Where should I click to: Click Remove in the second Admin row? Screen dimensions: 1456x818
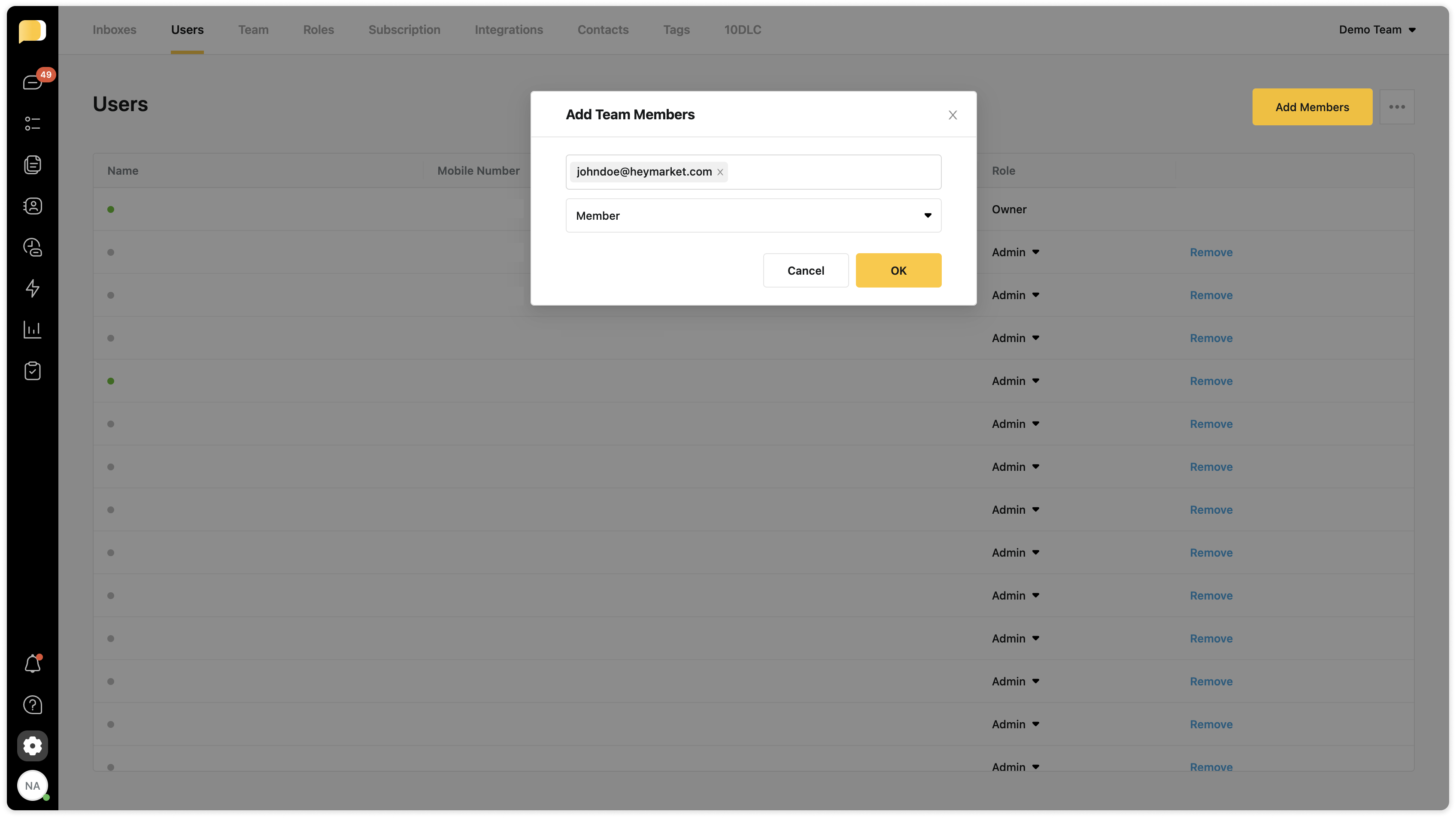tap(1211, 295)
